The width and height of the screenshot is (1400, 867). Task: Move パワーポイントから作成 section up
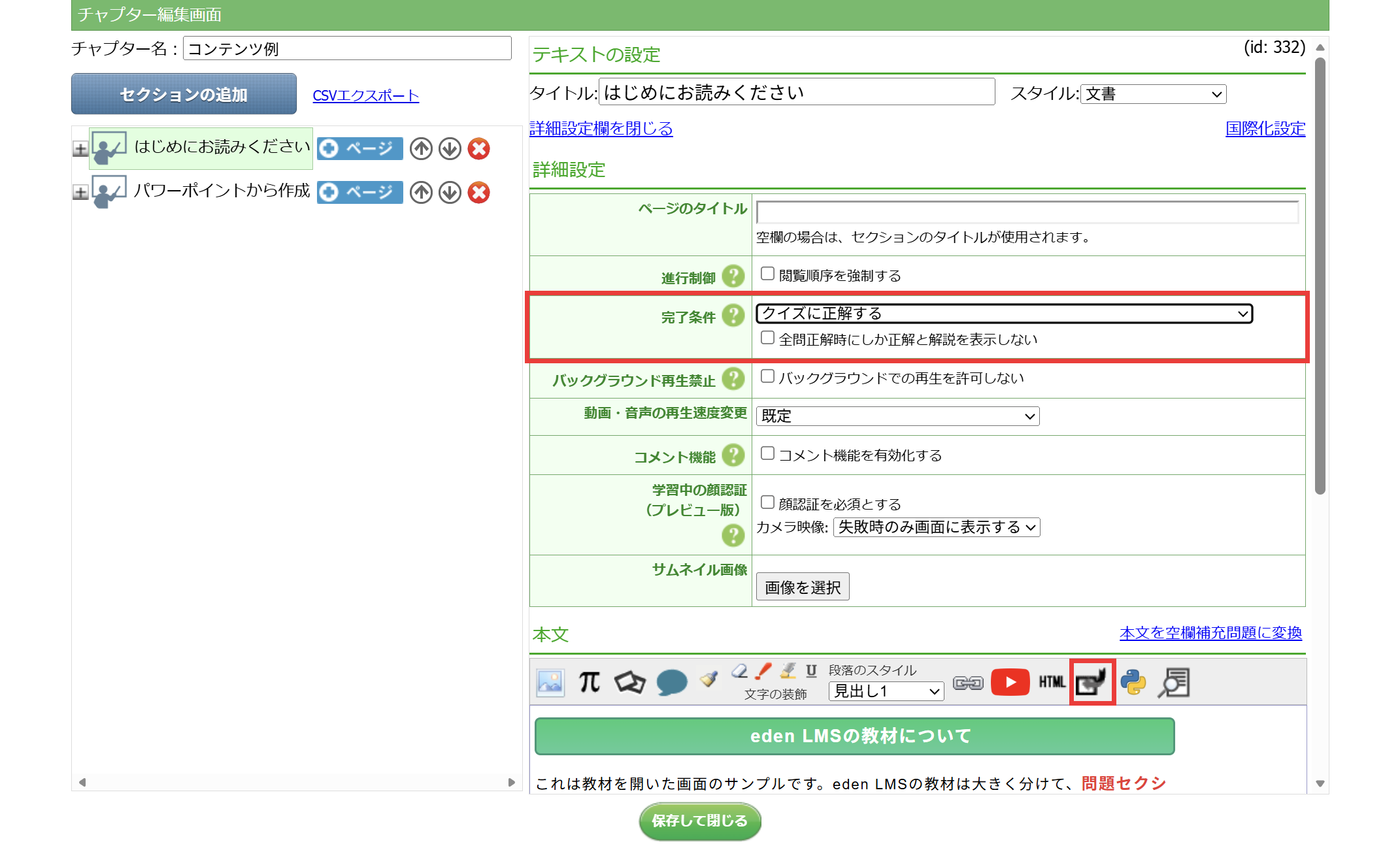point(421,193)
